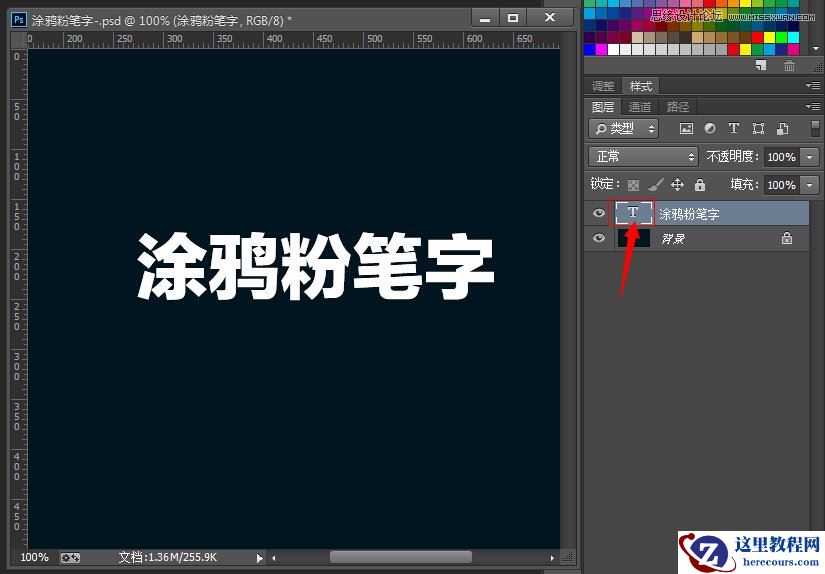825x574 pixels.
Task: Open the 正常 blend mode dropdown
Action: tap(643, 156)
